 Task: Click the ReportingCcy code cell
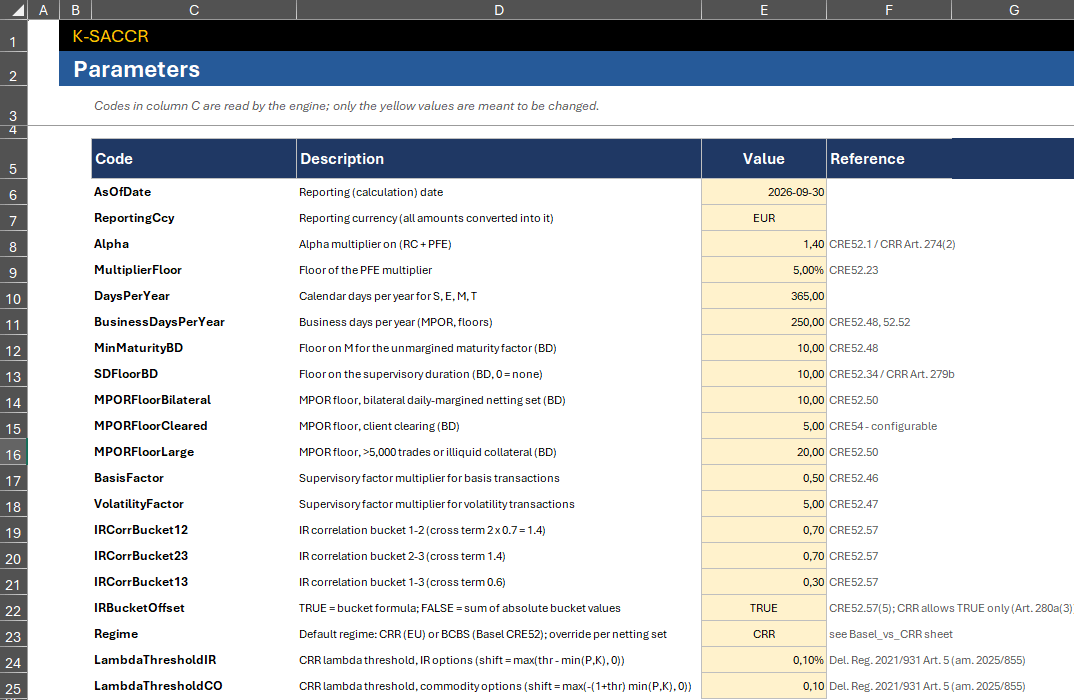click(x=194, y=218)
